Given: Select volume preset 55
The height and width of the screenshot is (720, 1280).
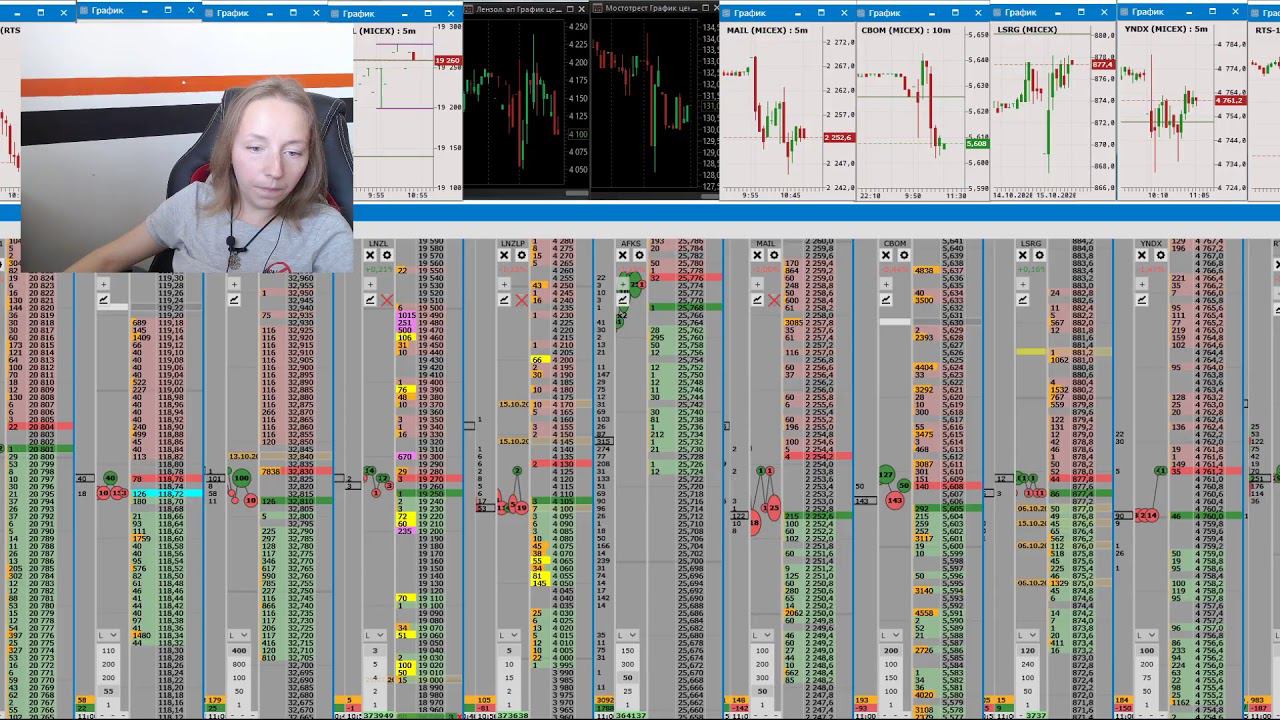Looking at the screenshot, I should tap(109, 691).
